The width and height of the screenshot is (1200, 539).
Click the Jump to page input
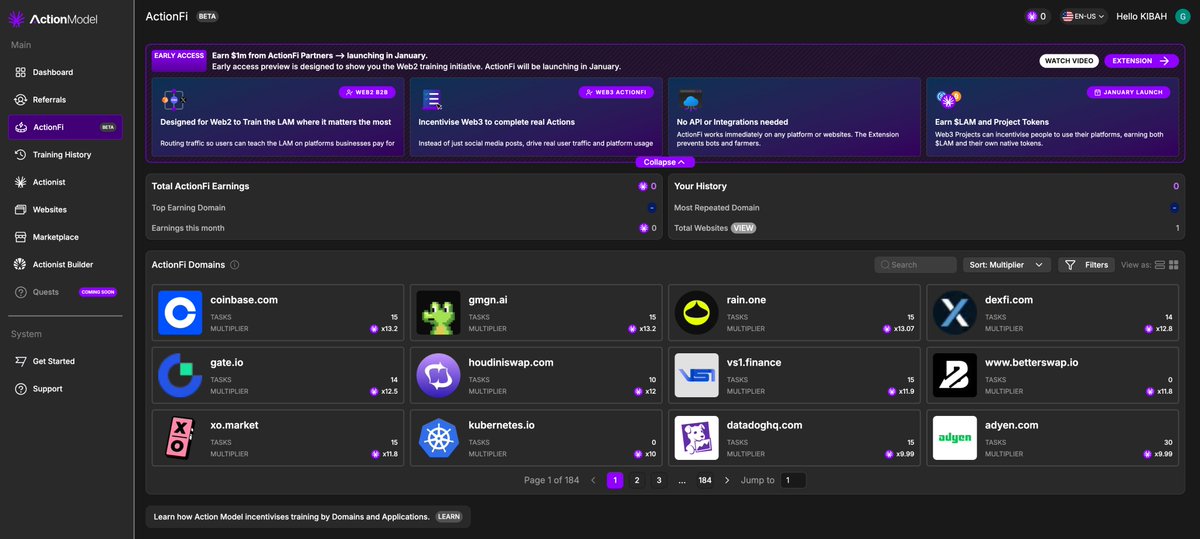[793, 480]
